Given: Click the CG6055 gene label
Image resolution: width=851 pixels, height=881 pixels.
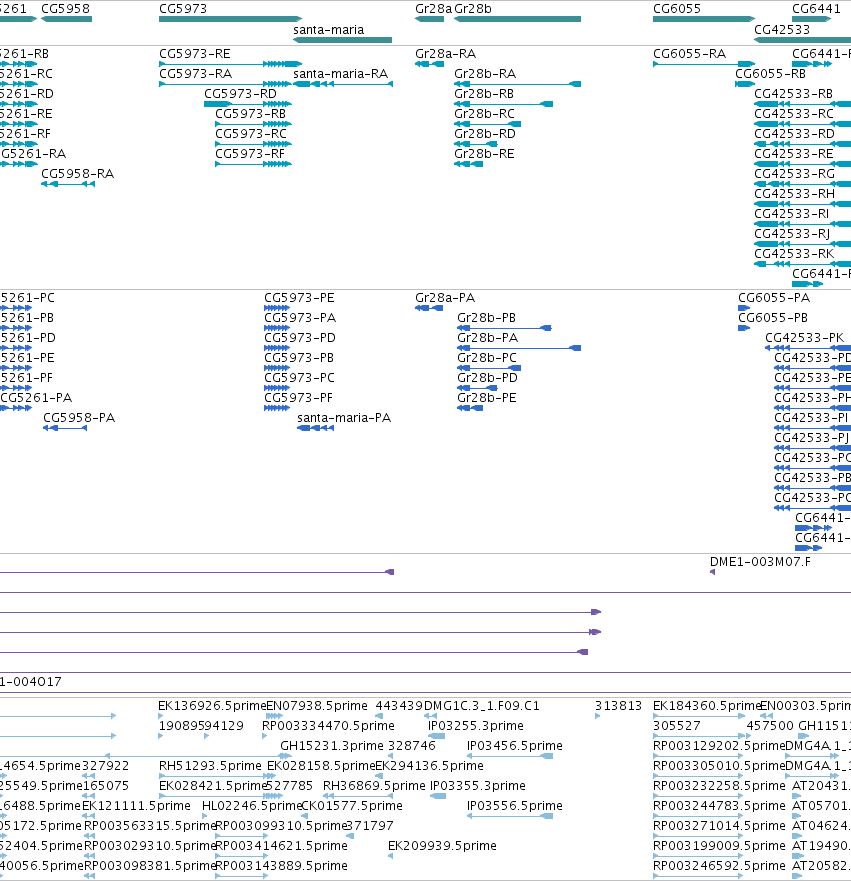Looking at the screenshot, I should tap(677, 8).
